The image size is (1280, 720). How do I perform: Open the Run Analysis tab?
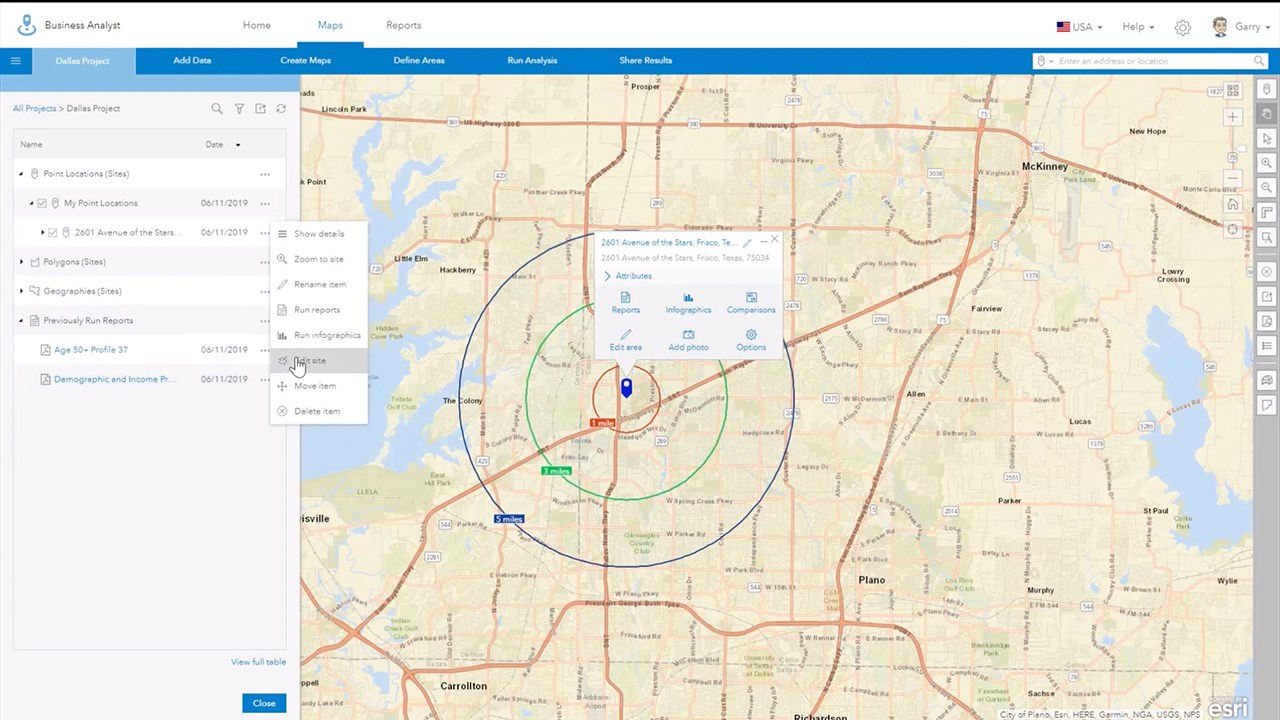(532, 60)
